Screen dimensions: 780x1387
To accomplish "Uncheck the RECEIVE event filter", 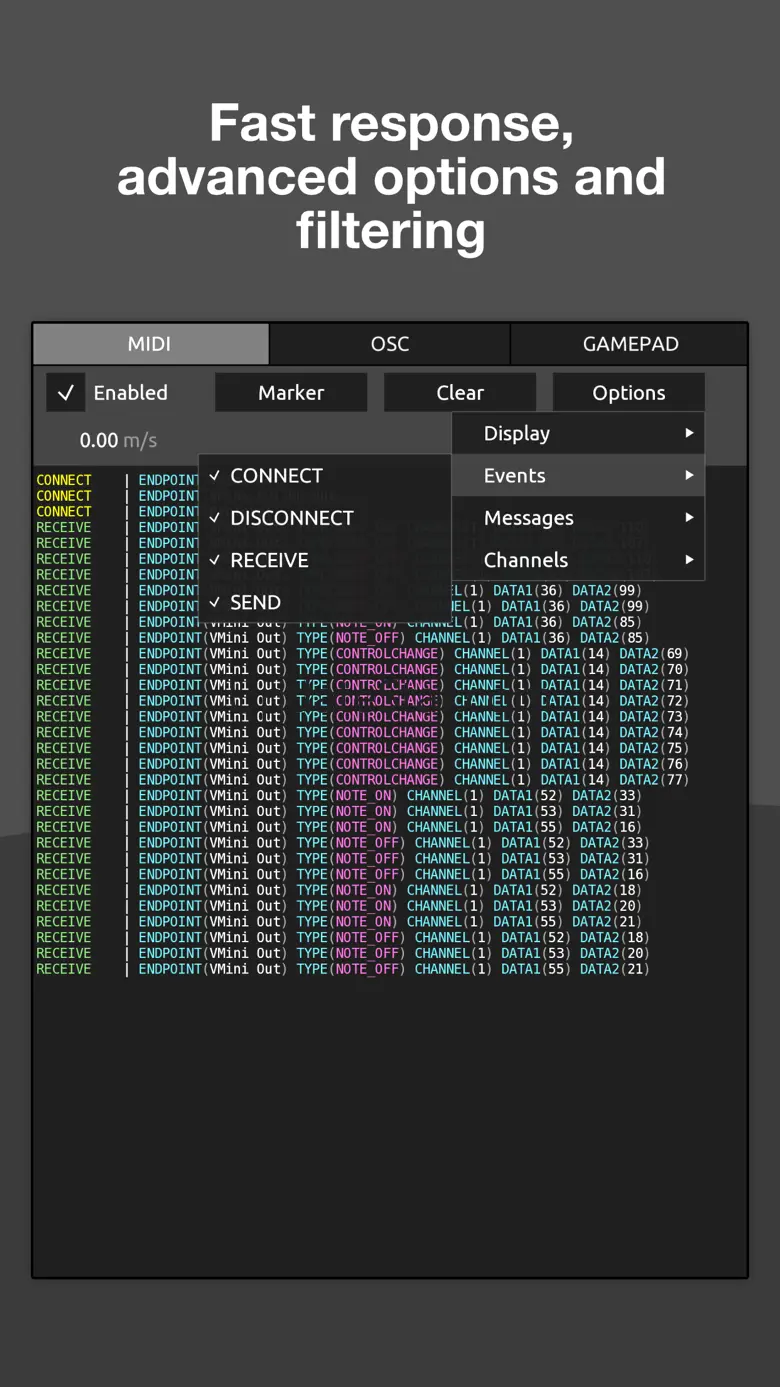I will tap(324, 560).
